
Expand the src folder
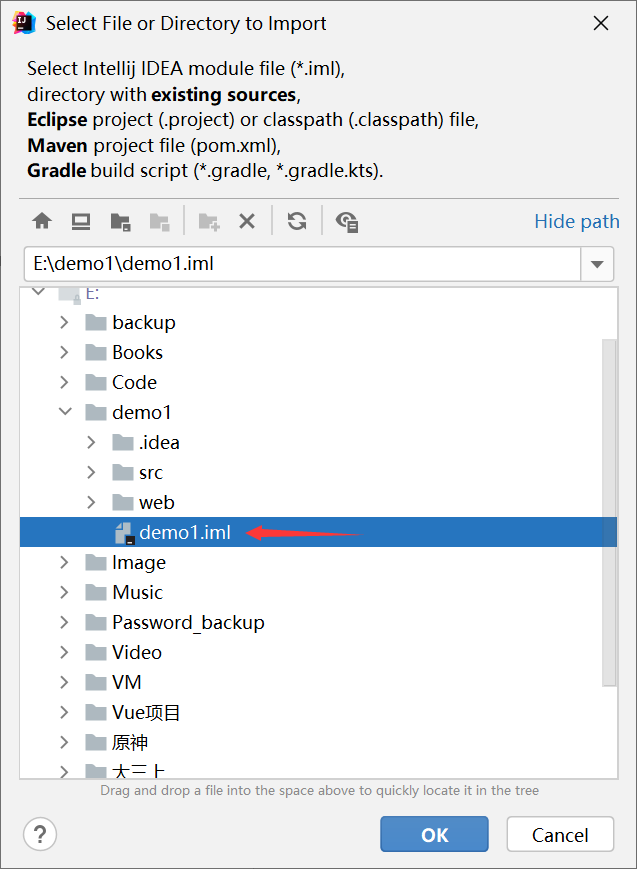[91, 472]
